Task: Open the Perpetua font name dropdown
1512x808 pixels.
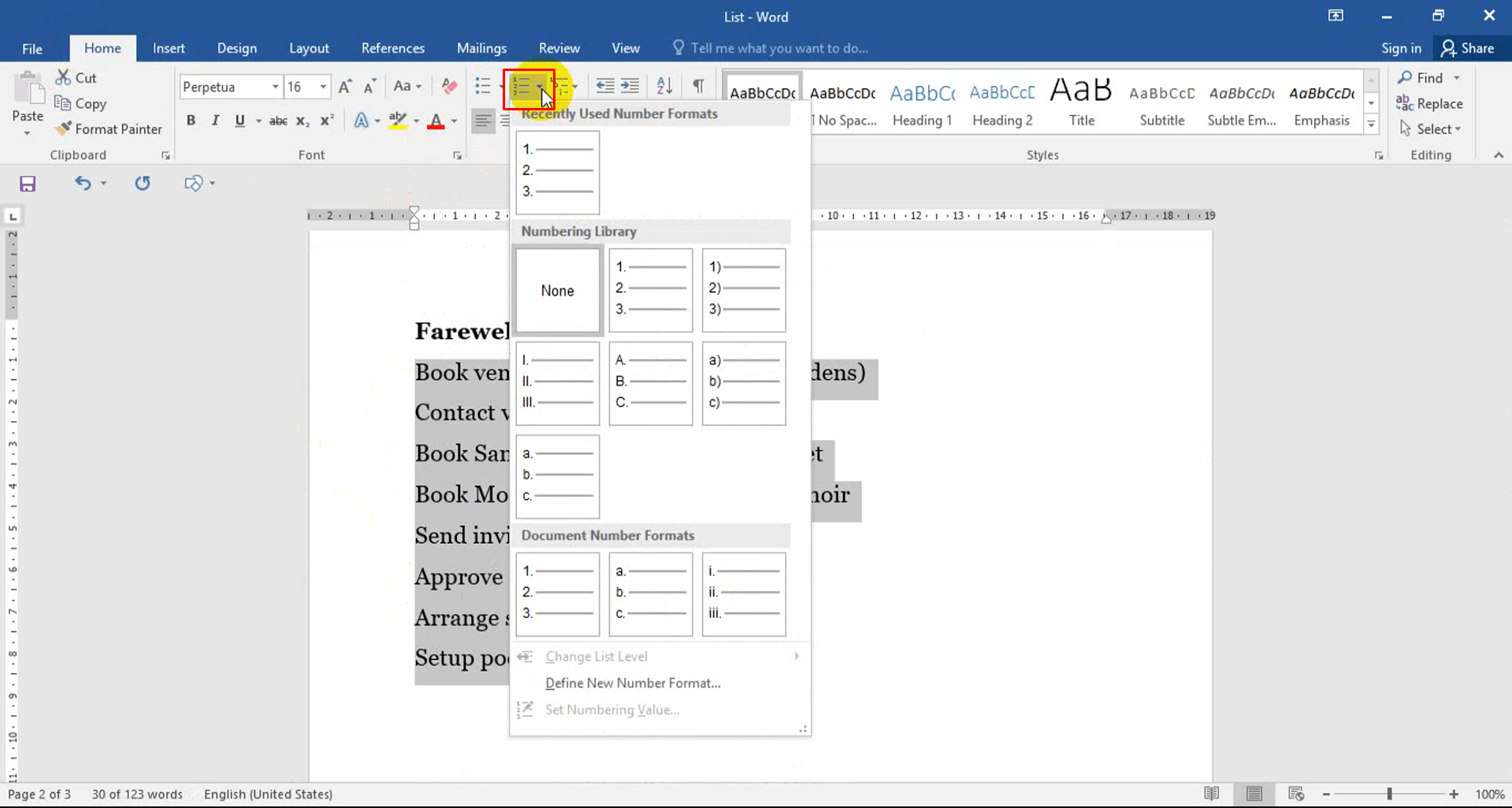Action: (x=275, y=87)
